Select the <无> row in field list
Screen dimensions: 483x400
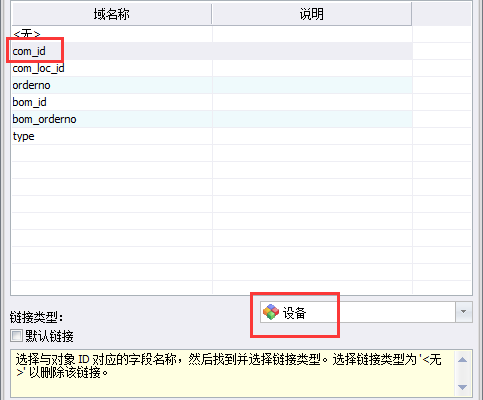point(212,34)
